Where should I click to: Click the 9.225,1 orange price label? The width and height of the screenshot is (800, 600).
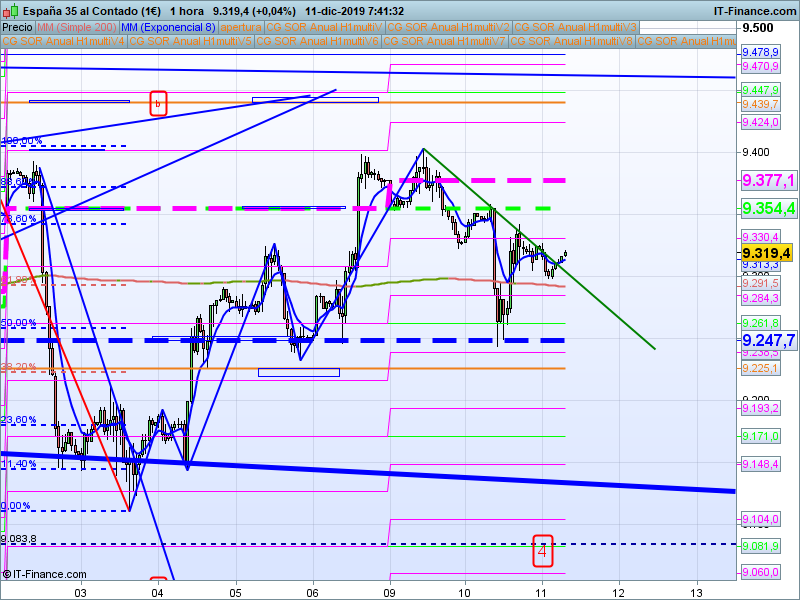tap(760, 368)
